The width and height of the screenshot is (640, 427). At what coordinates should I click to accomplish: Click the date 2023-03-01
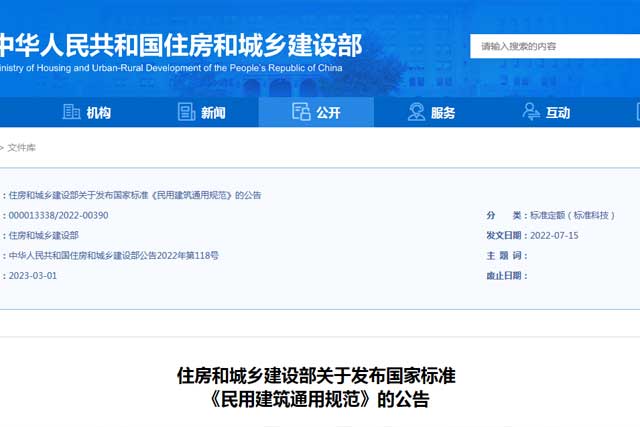tap(33, 276)
